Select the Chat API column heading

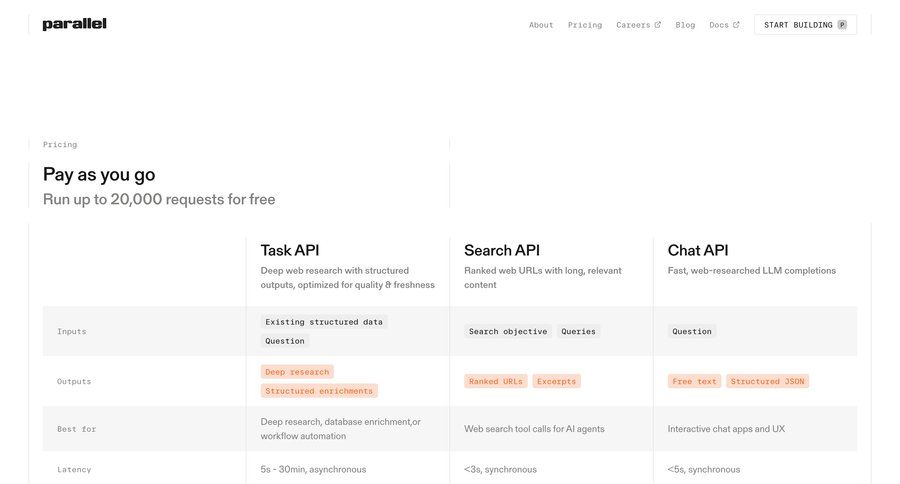(698, 250)
